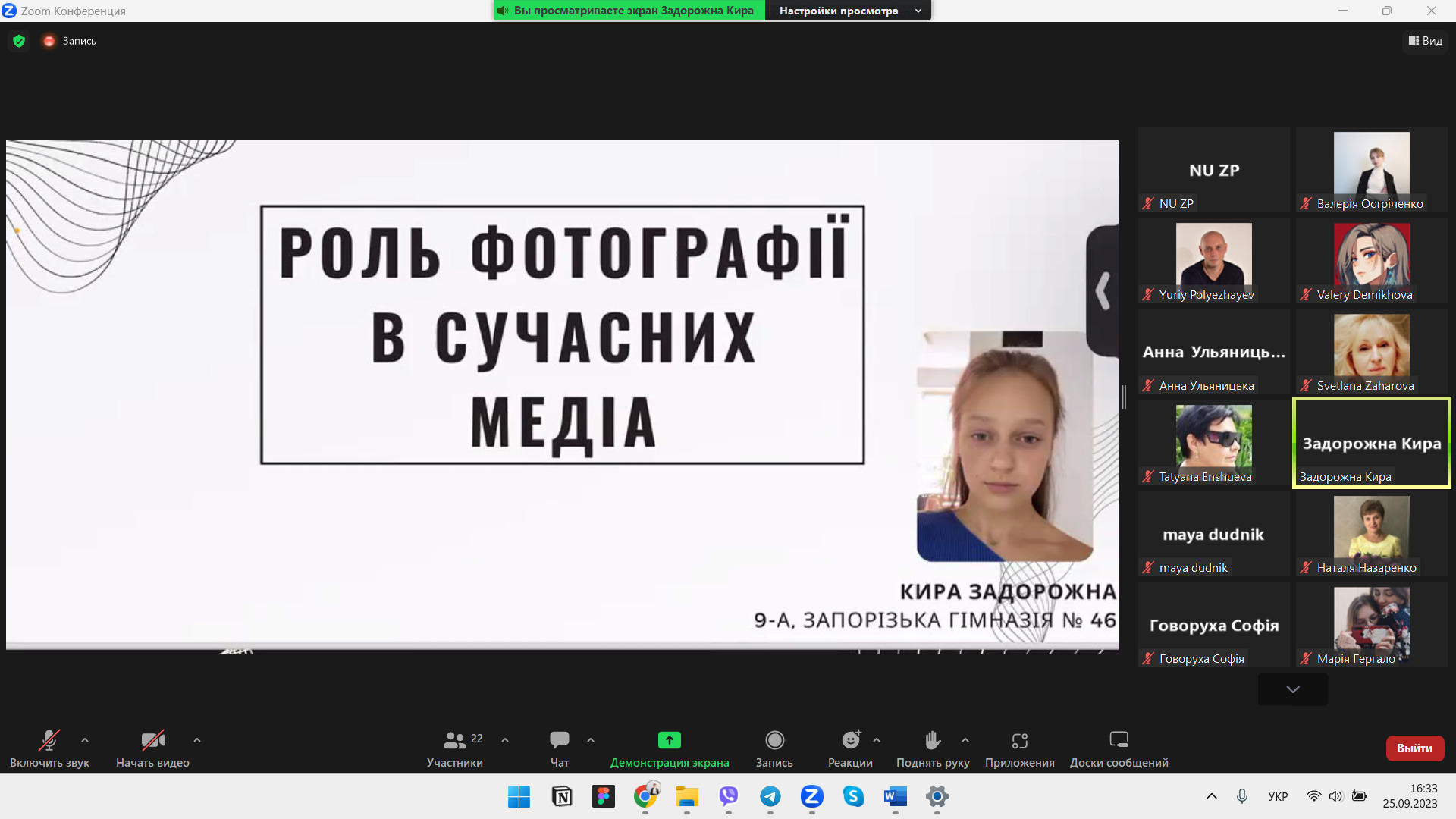Expand video options arrow beside camera
1456x819 pixels.
tap(197, 740)
